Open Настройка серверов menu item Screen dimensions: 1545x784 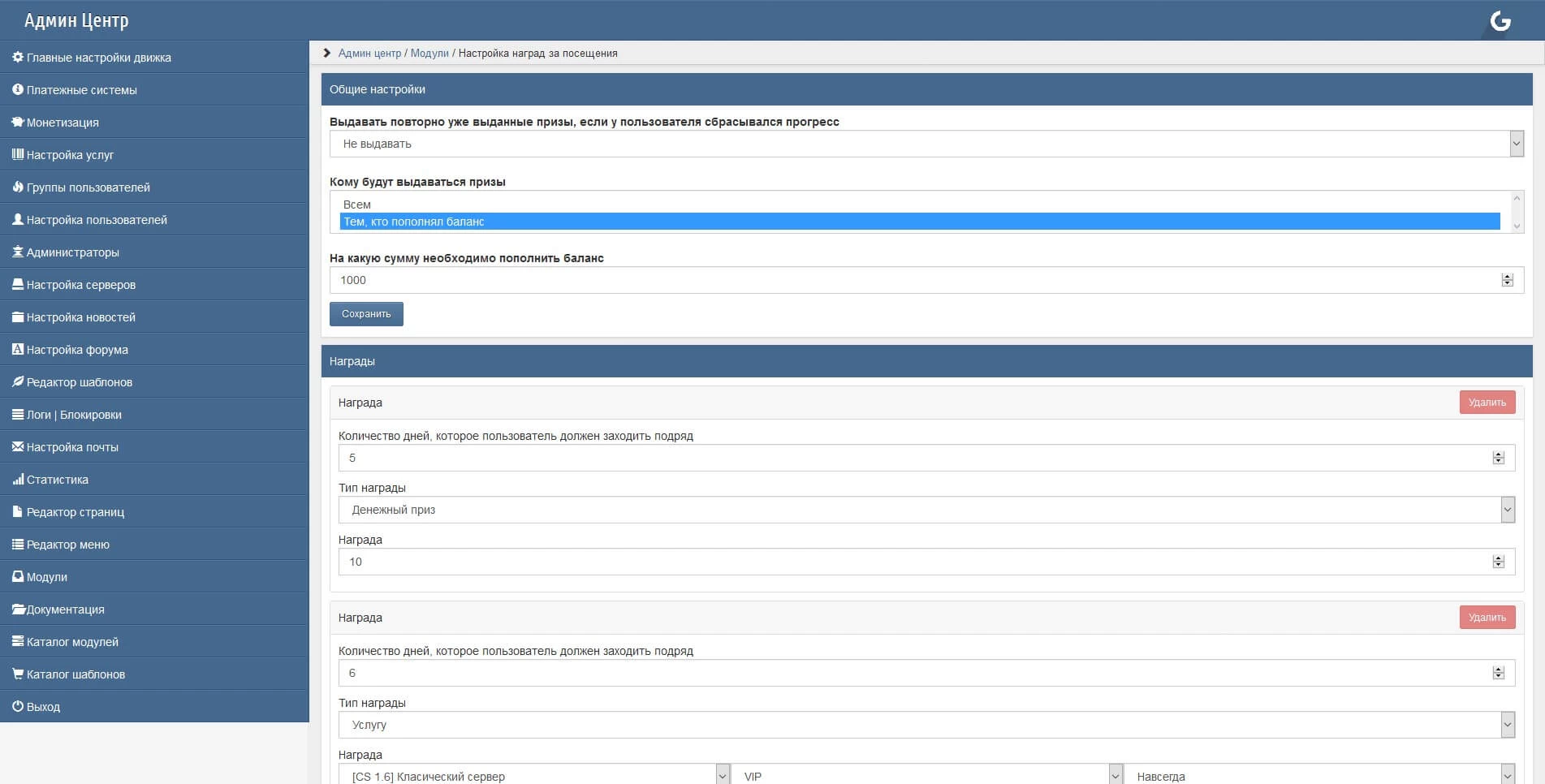click(x=154, y=285)
